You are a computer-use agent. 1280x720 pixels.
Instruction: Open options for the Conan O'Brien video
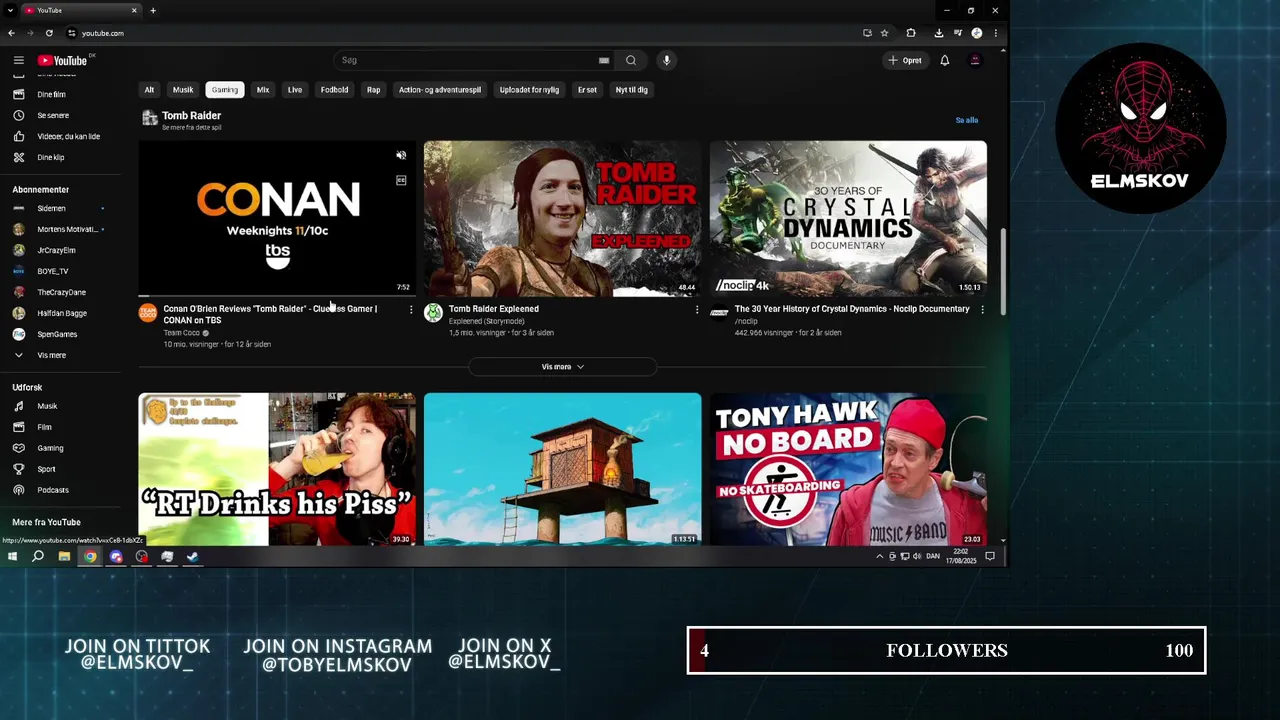click(x=411, y=310)
